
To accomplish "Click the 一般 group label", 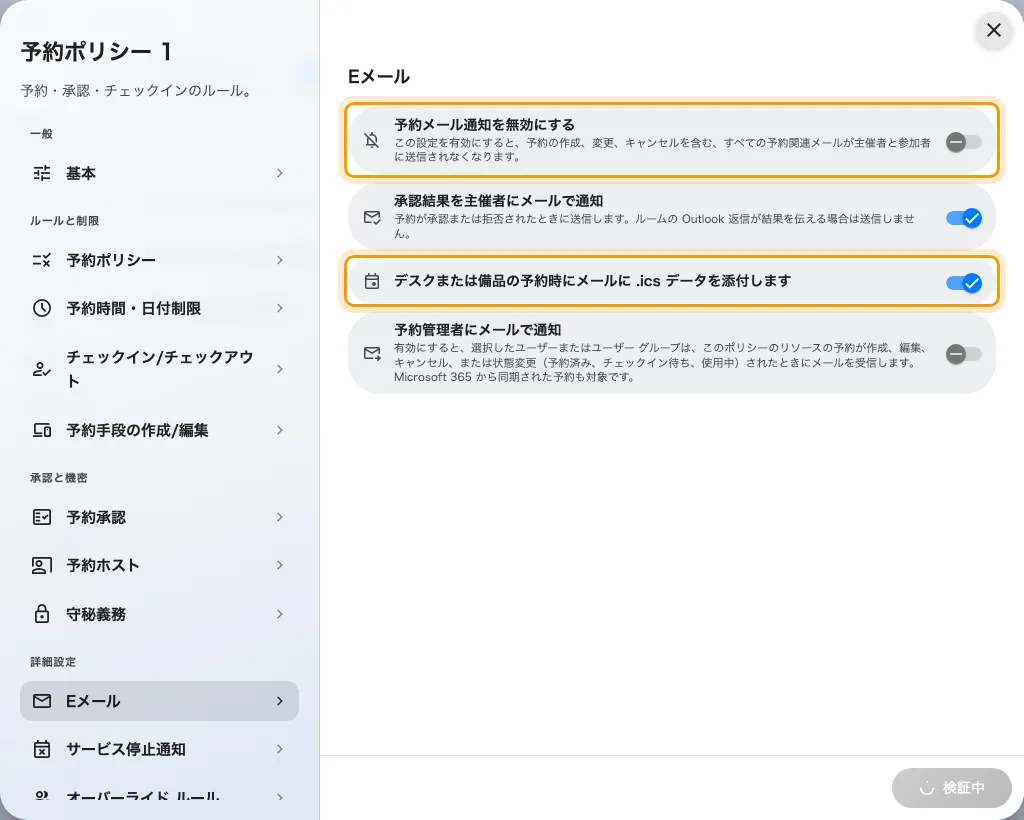I will [x=41, y=134].
